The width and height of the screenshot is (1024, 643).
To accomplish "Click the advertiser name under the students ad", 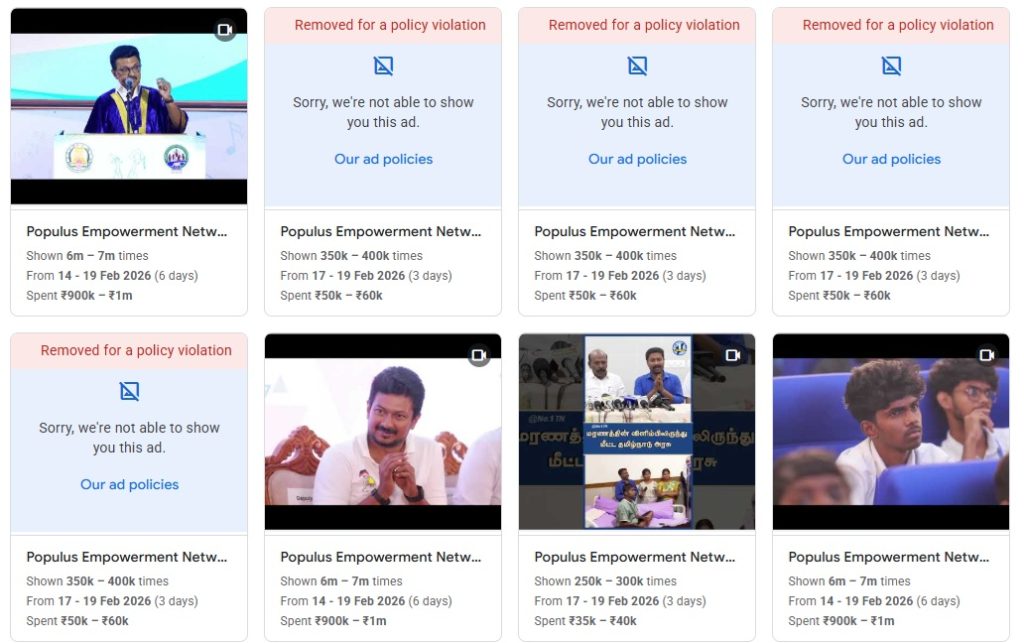I will 889,557.
